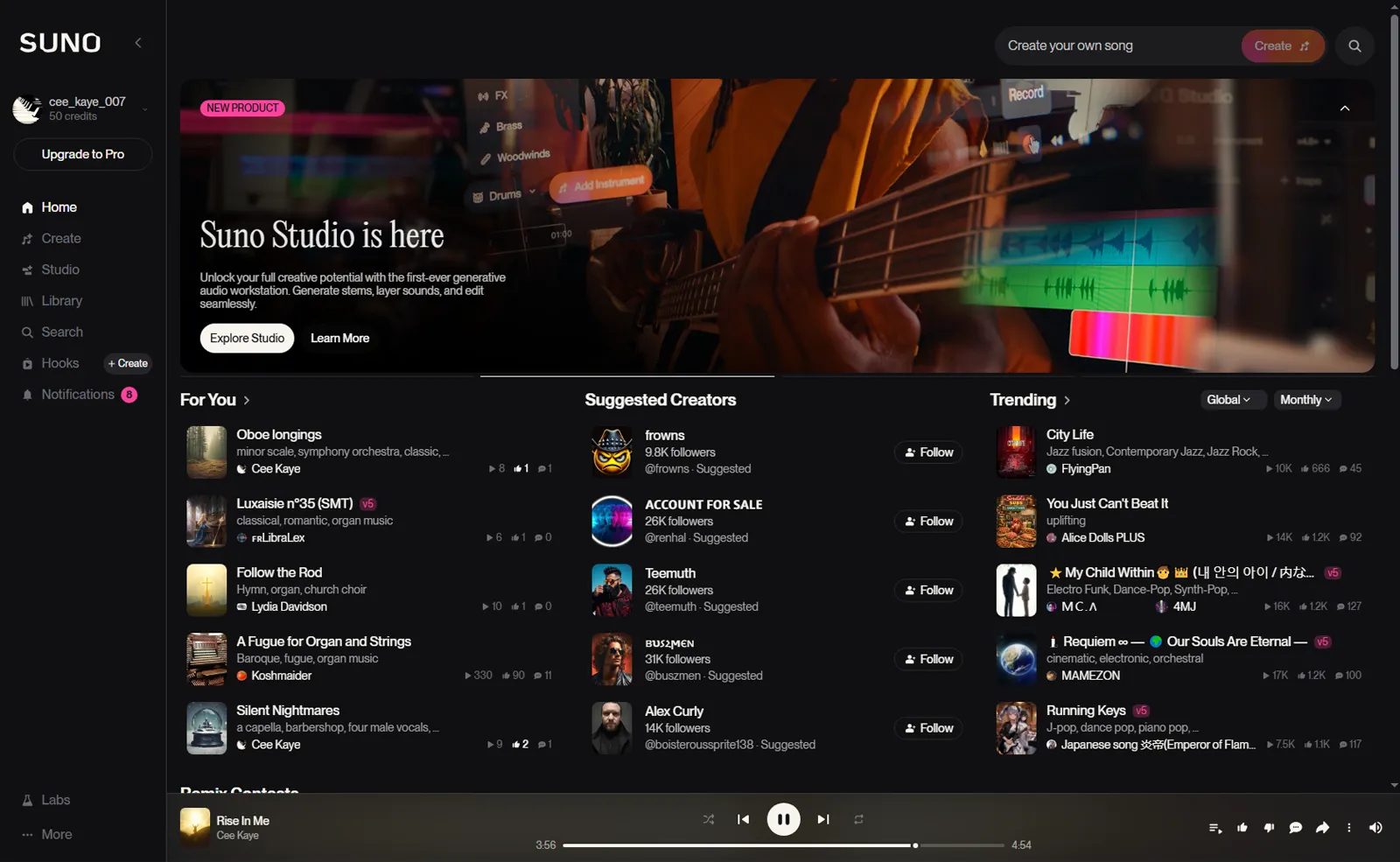
Task: Click the Explore Studio button
Action: click(x=247, y=339)
